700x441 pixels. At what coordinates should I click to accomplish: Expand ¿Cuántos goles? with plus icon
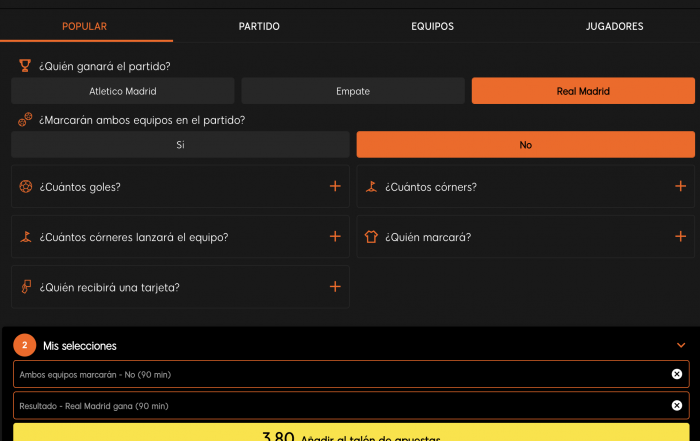tap(335, 186)
